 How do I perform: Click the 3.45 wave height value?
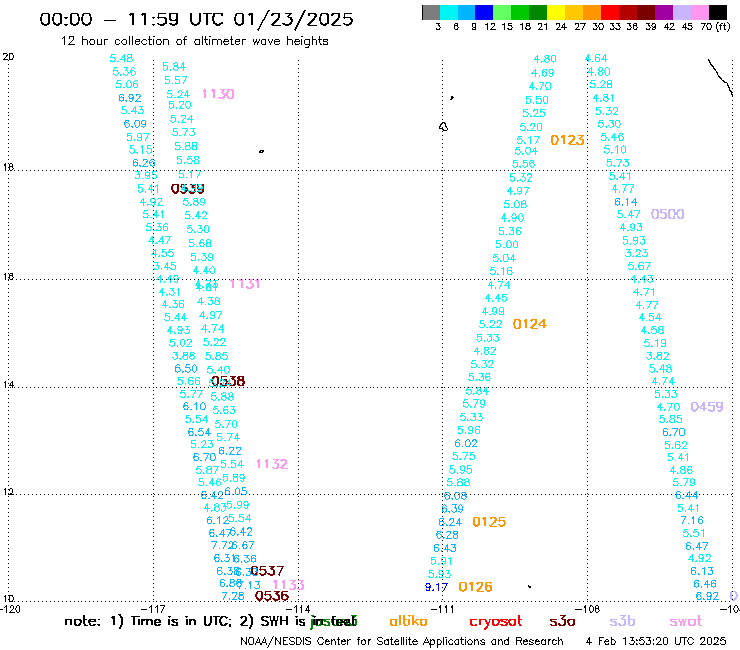pos(165,266)
